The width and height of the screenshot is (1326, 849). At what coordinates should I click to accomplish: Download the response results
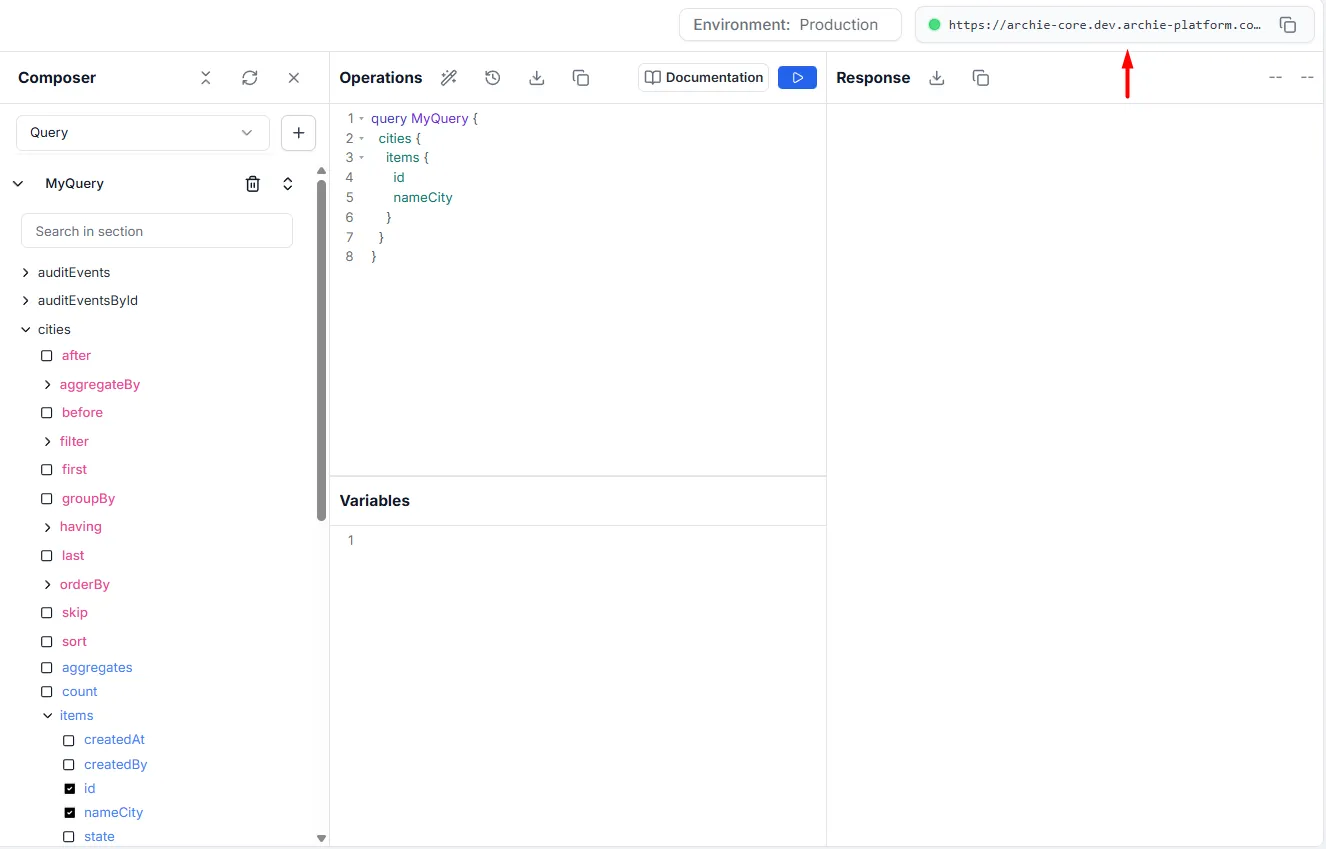point(937,78)
